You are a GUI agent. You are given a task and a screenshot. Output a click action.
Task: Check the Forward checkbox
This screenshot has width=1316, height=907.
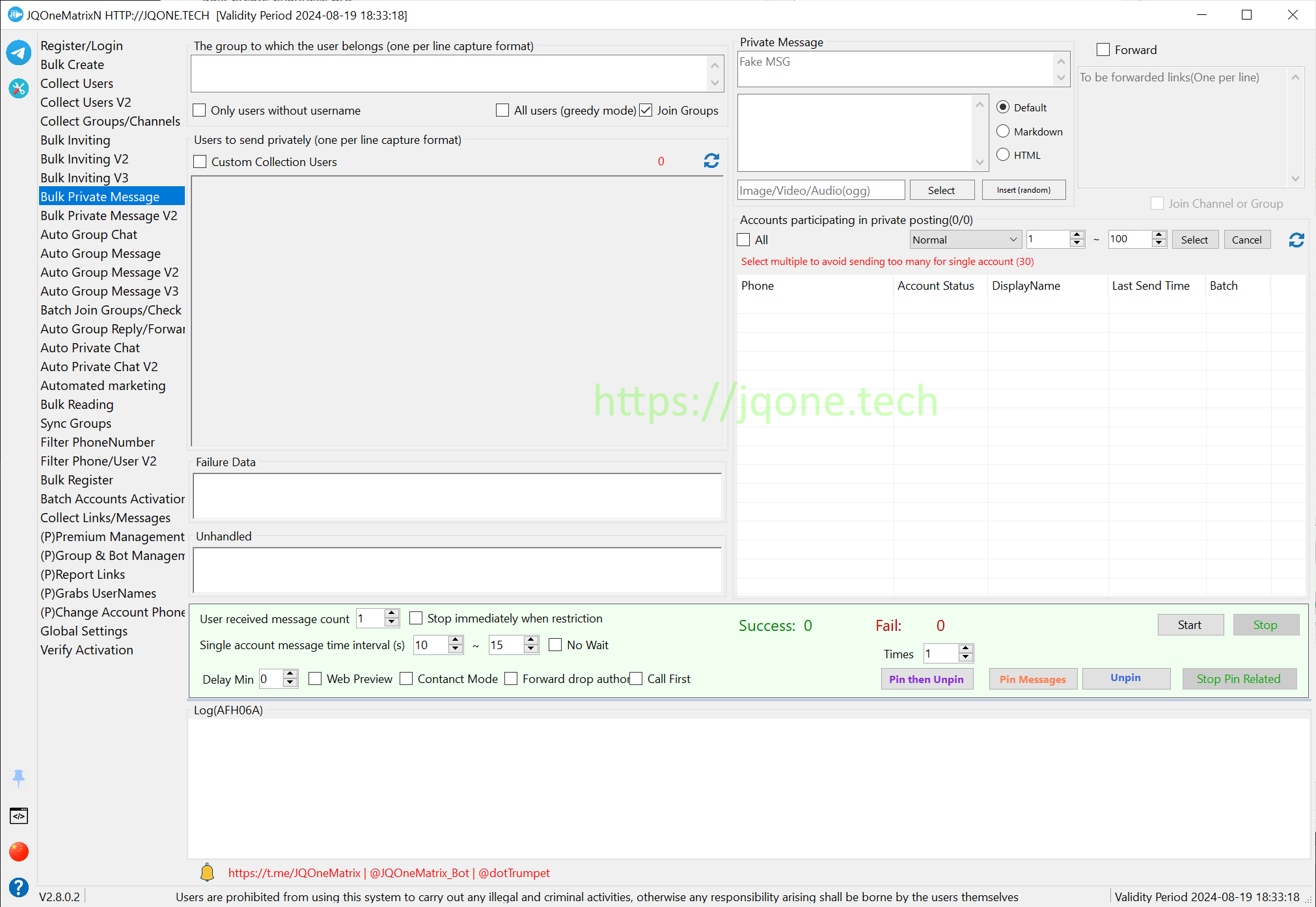pos(1103,49)
